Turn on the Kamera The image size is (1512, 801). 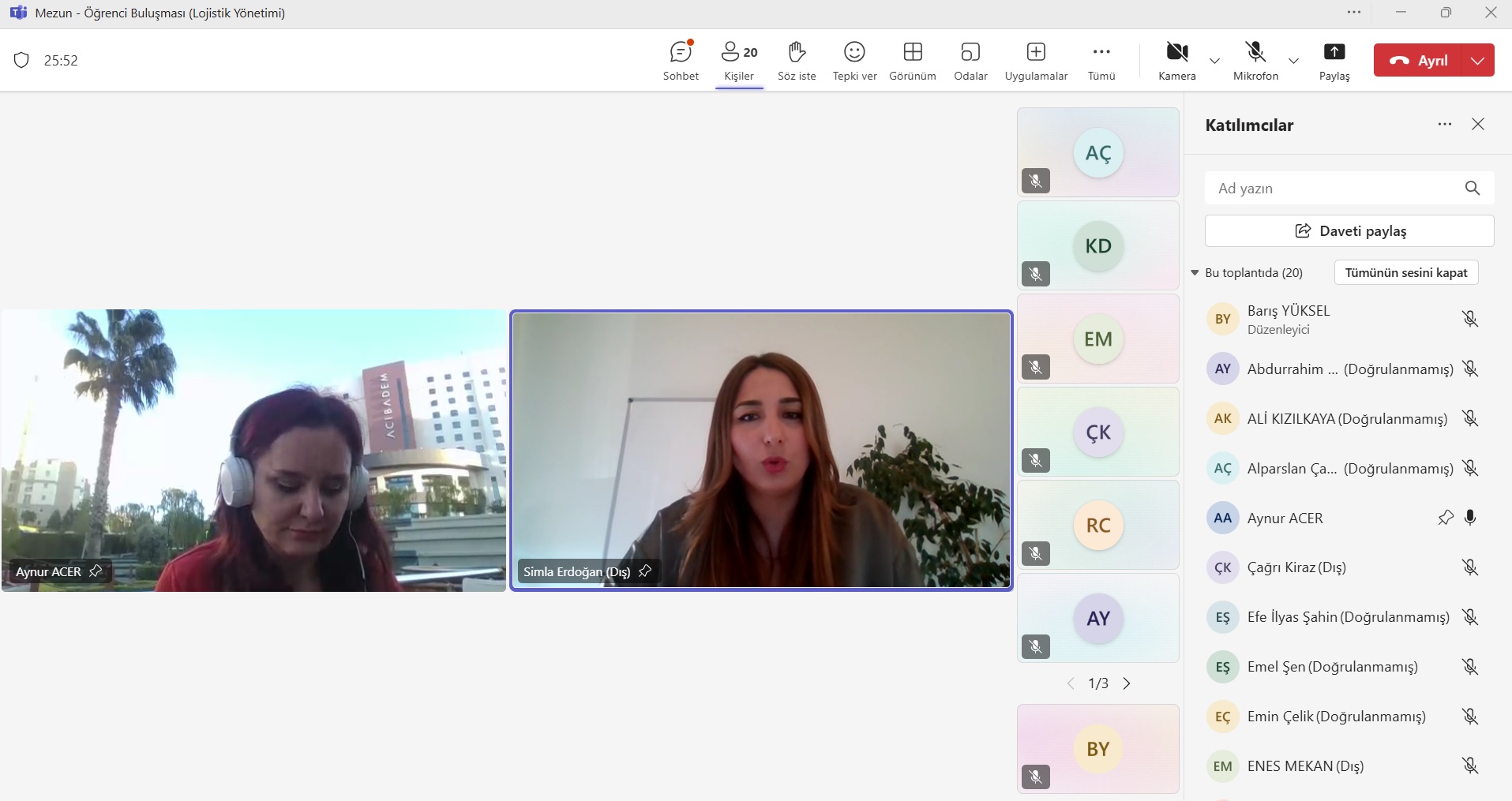tap(1177, 61)
